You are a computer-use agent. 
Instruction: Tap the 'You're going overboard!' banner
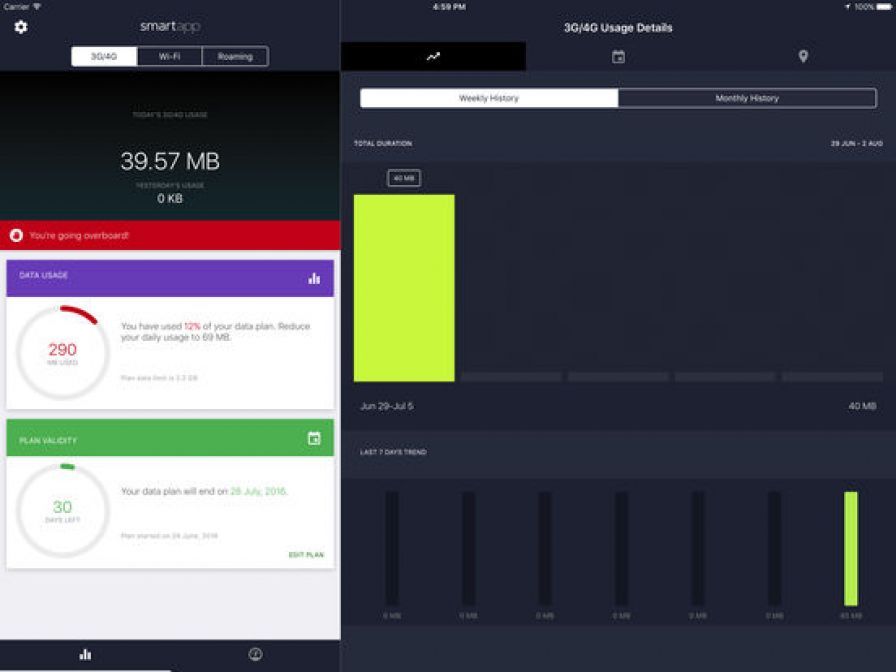click(x=170, y=236)
